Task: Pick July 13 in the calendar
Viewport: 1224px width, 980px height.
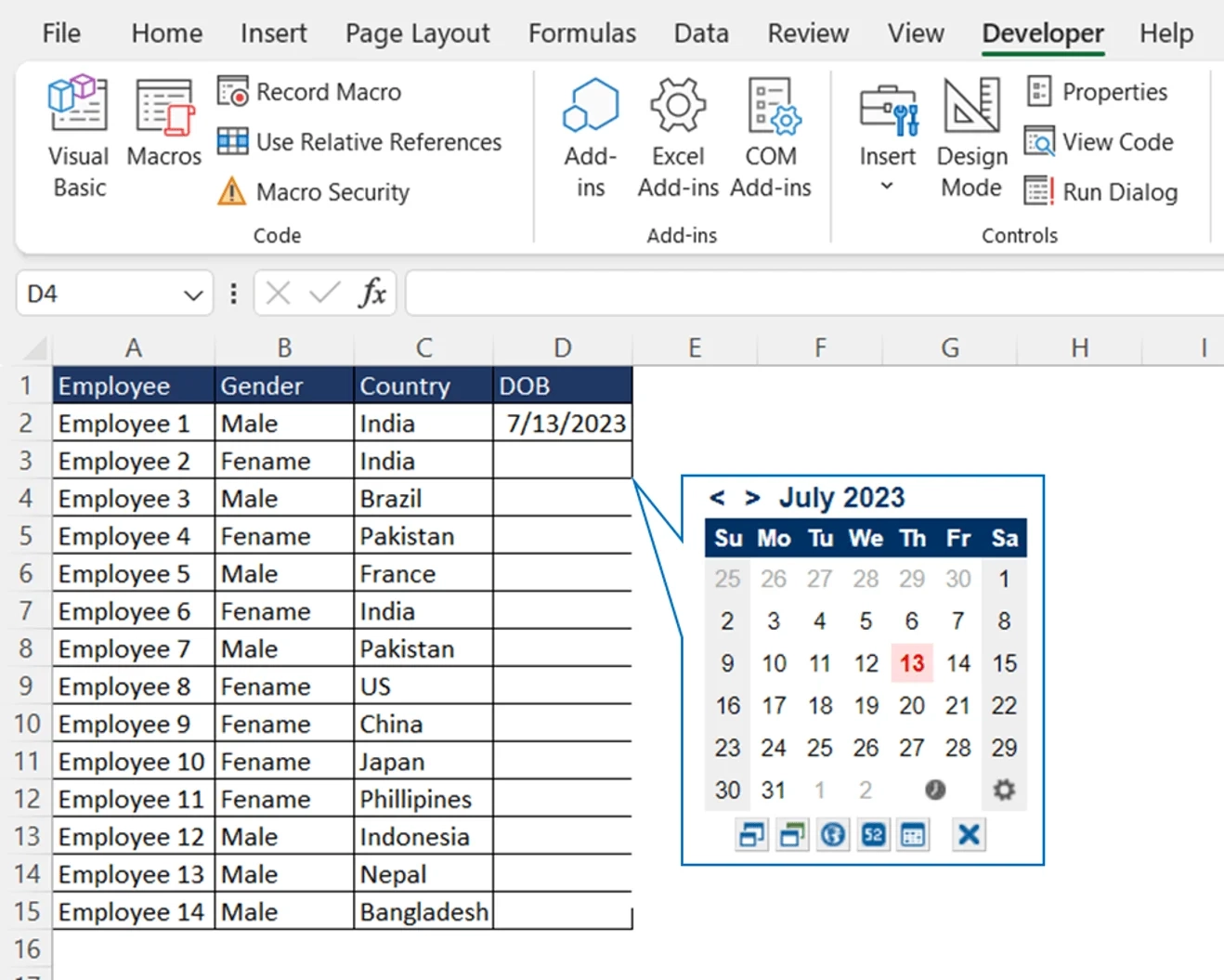Action: (912, 663)
